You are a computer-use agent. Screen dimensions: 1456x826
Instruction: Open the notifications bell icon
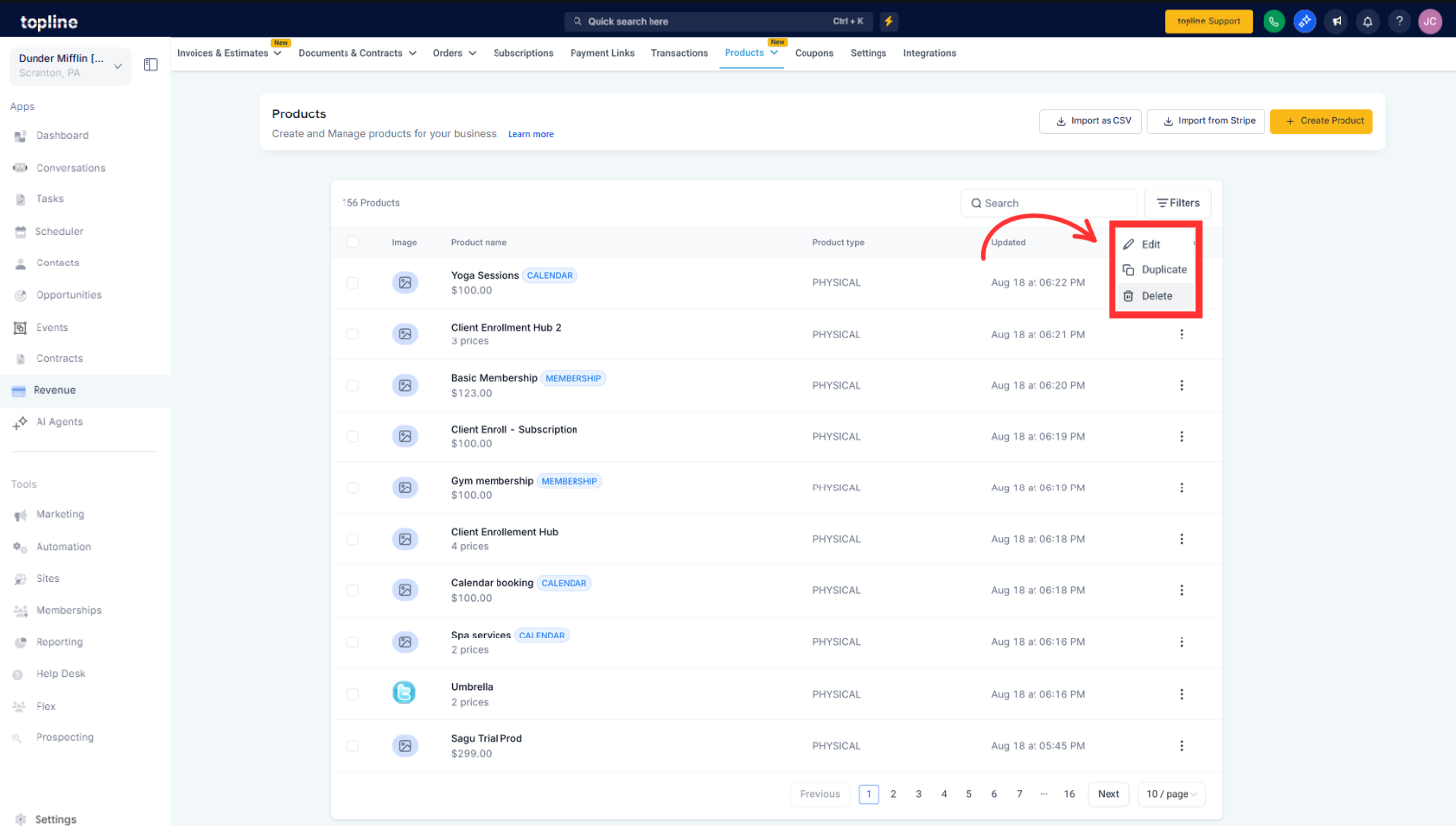click(x=1367, y=21)
